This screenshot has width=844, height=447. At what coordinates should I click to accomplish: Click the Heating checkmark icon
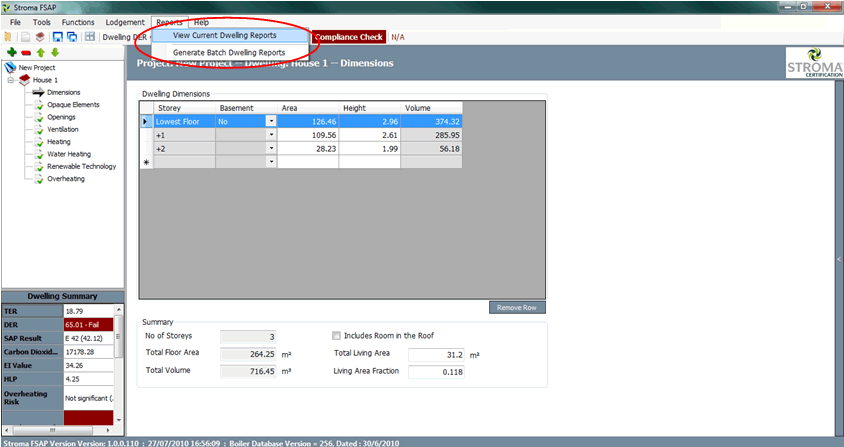click(x=39, y=142)
